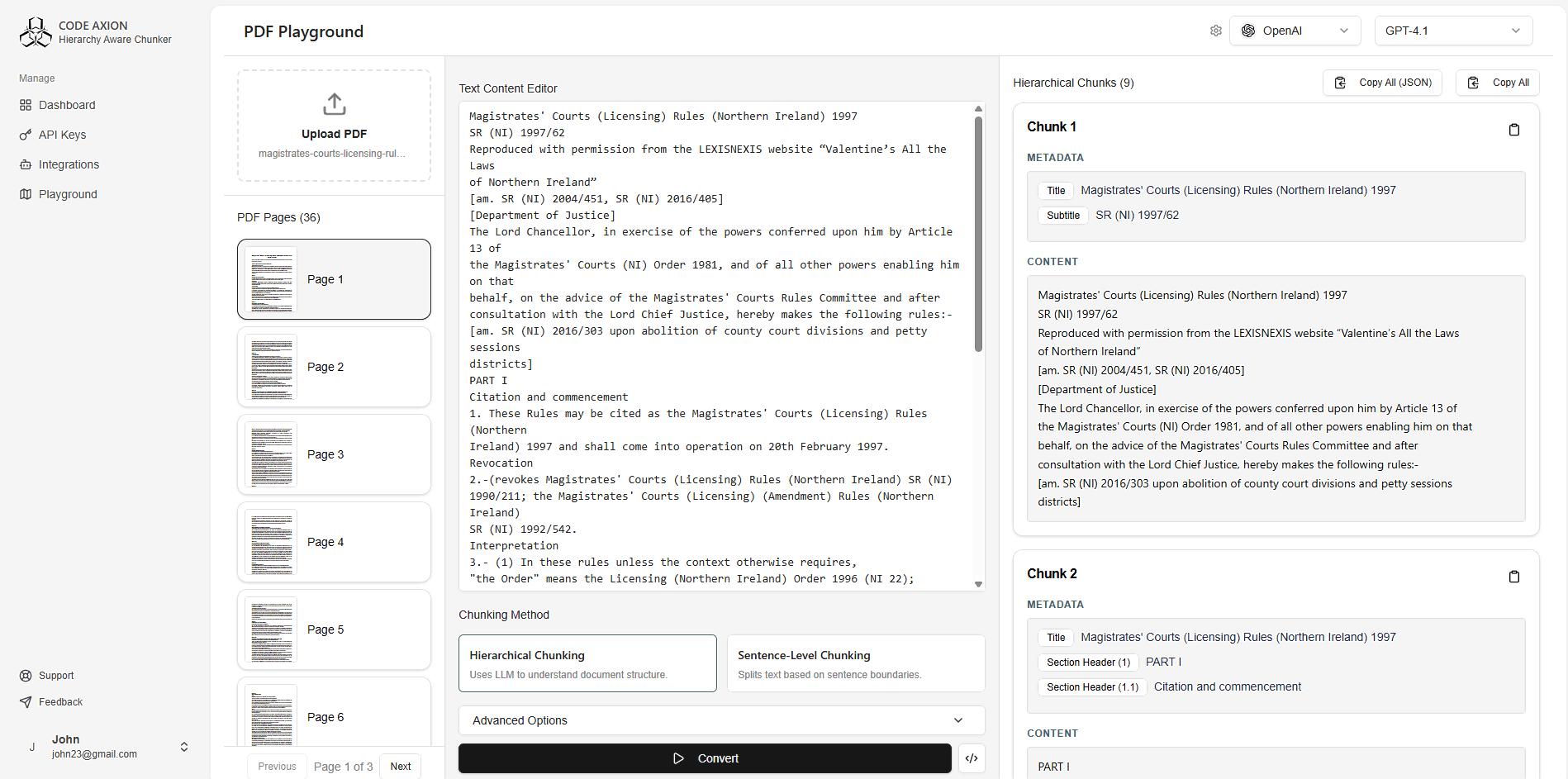The width and height of the screenshot is (1568, 779).
Task: Expand Advanced Options
Action: 722,720
